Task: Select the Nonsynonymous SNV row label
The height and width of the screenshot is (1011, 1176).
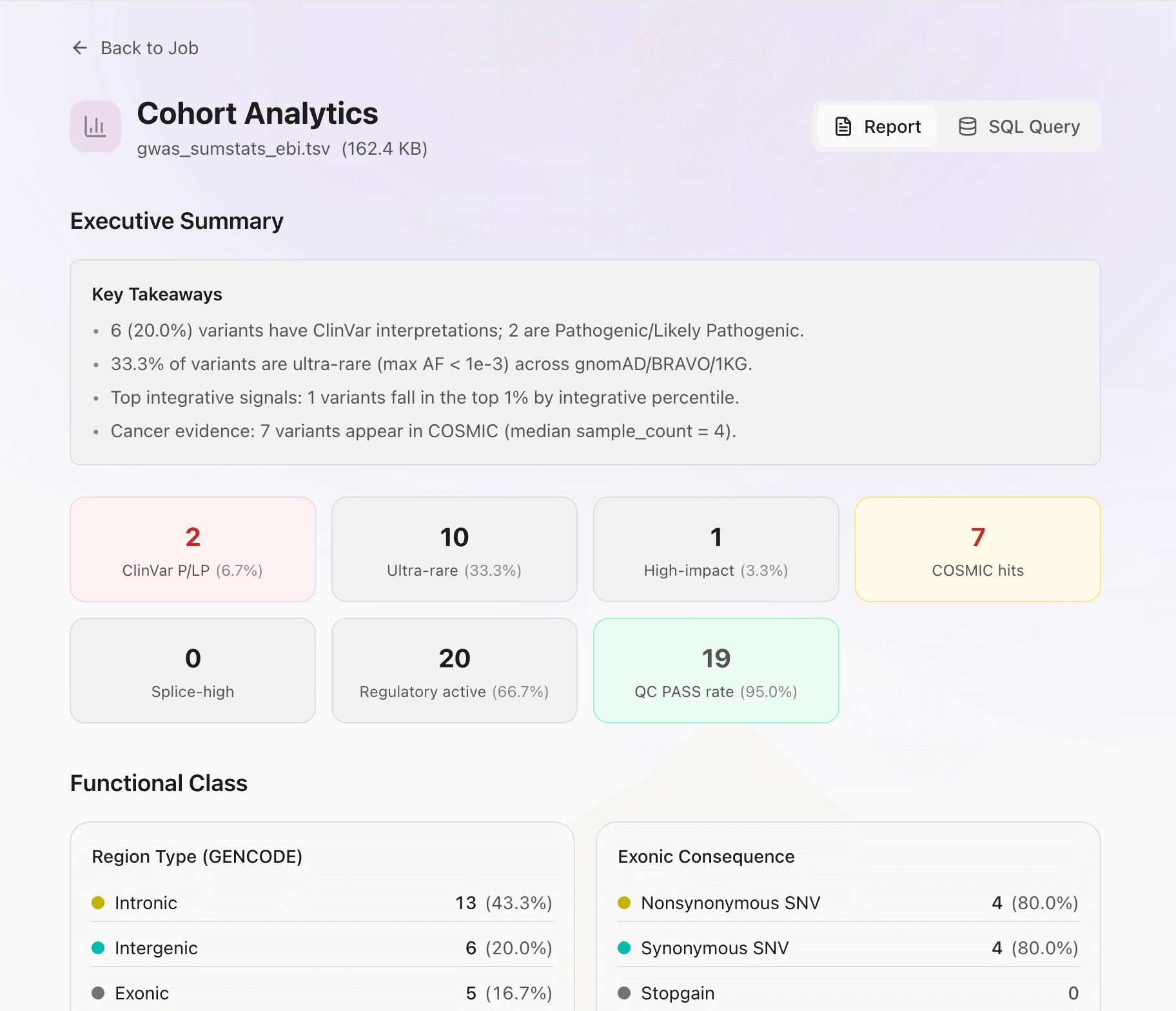Action: (730, 903)
